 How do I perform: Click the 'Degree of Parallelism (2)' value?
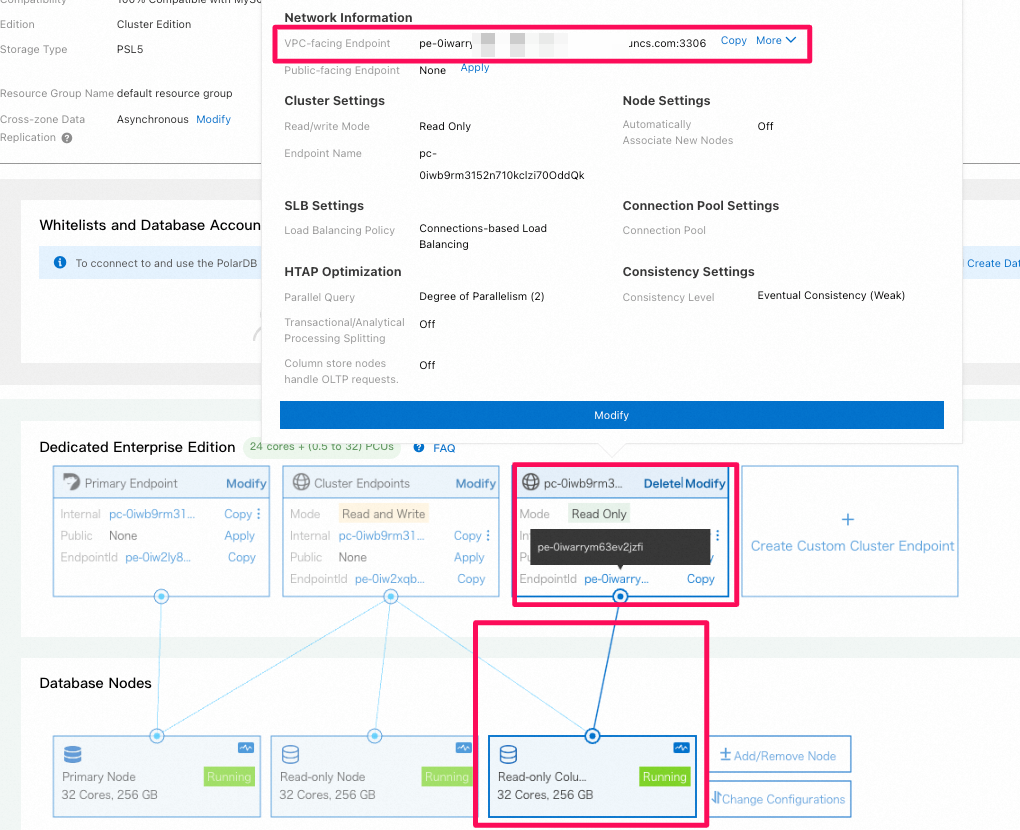[x=481, y=296]
